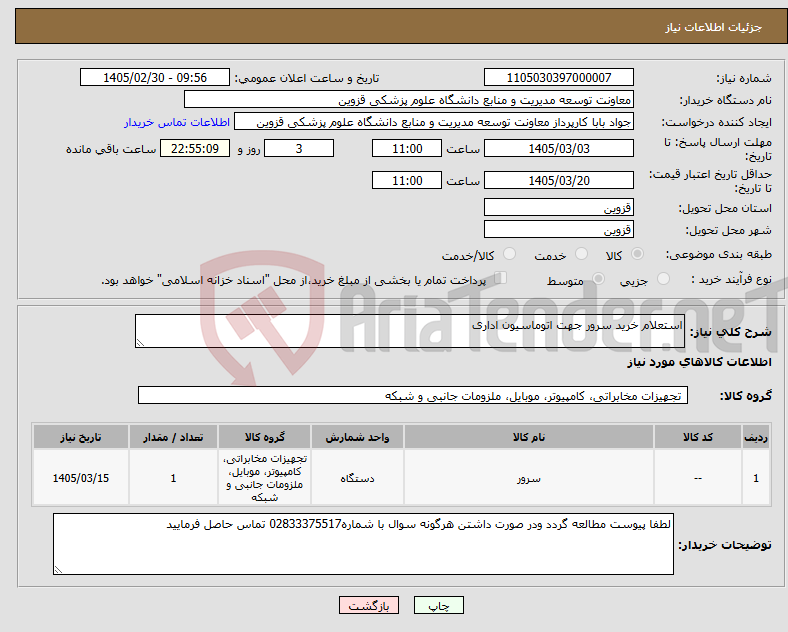
Task: Click the چاپ (print) button
Action: pyautogui.click(x=438, y=605)
